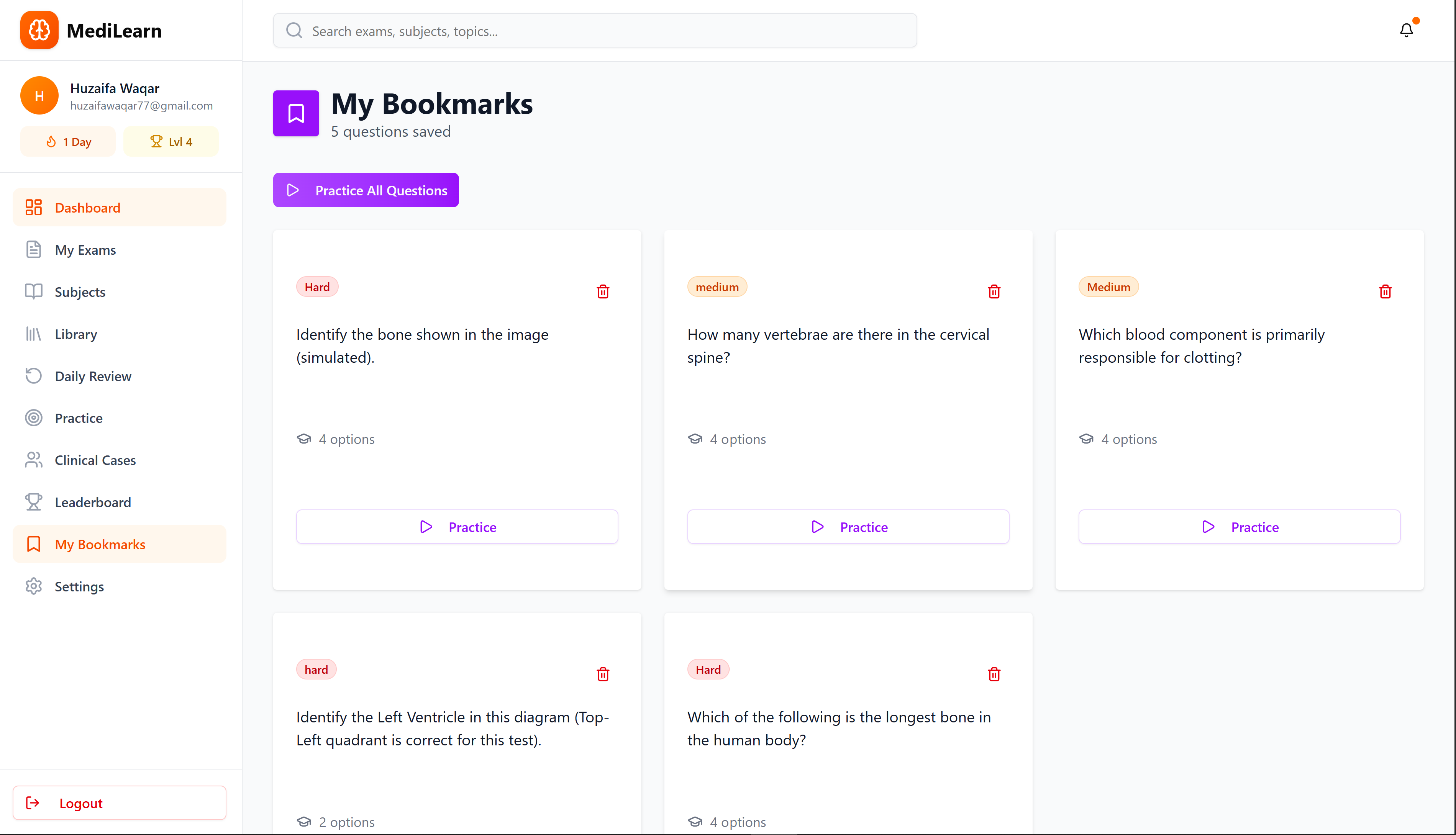The image size is (1456, 835).
Task: Click the Logout button
Action: (119, 802)
